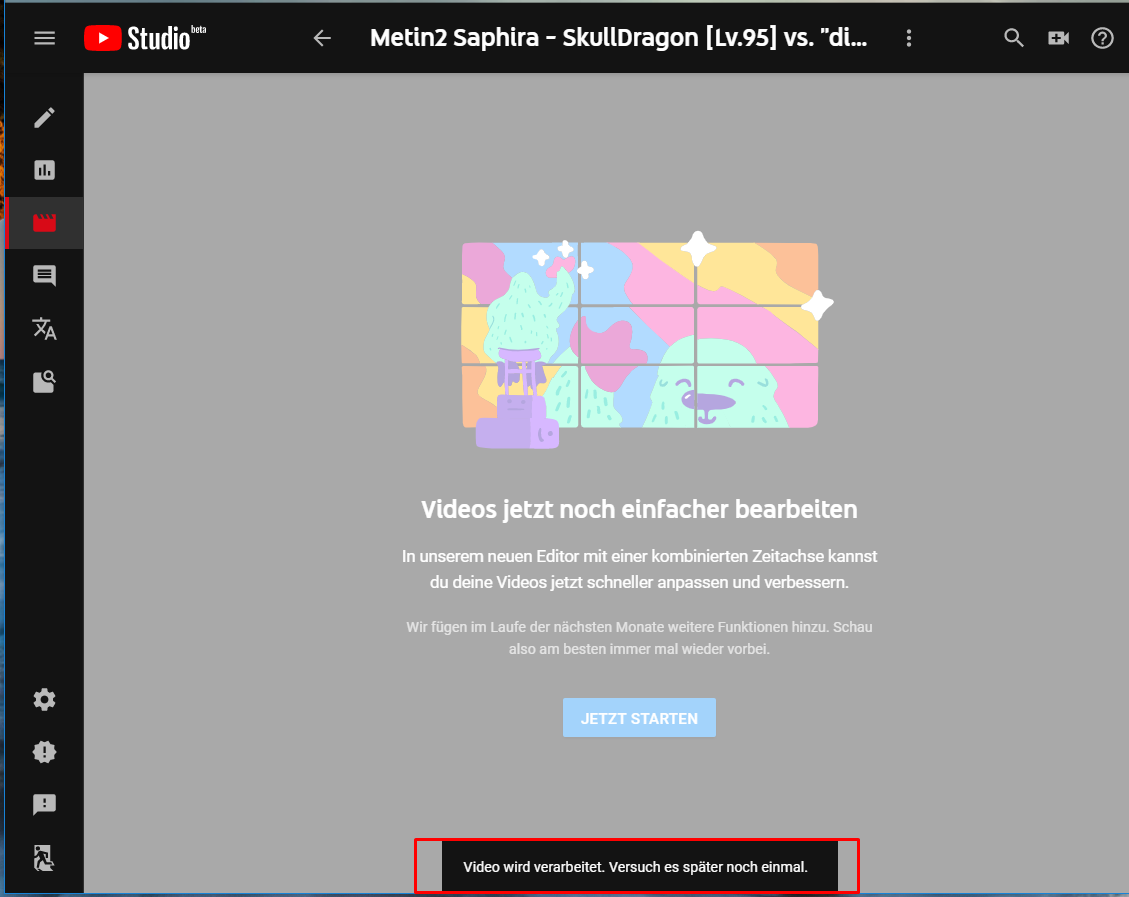Open video details pencil icon
This screenshot has height=897, width=1129.
pos(45,117)
